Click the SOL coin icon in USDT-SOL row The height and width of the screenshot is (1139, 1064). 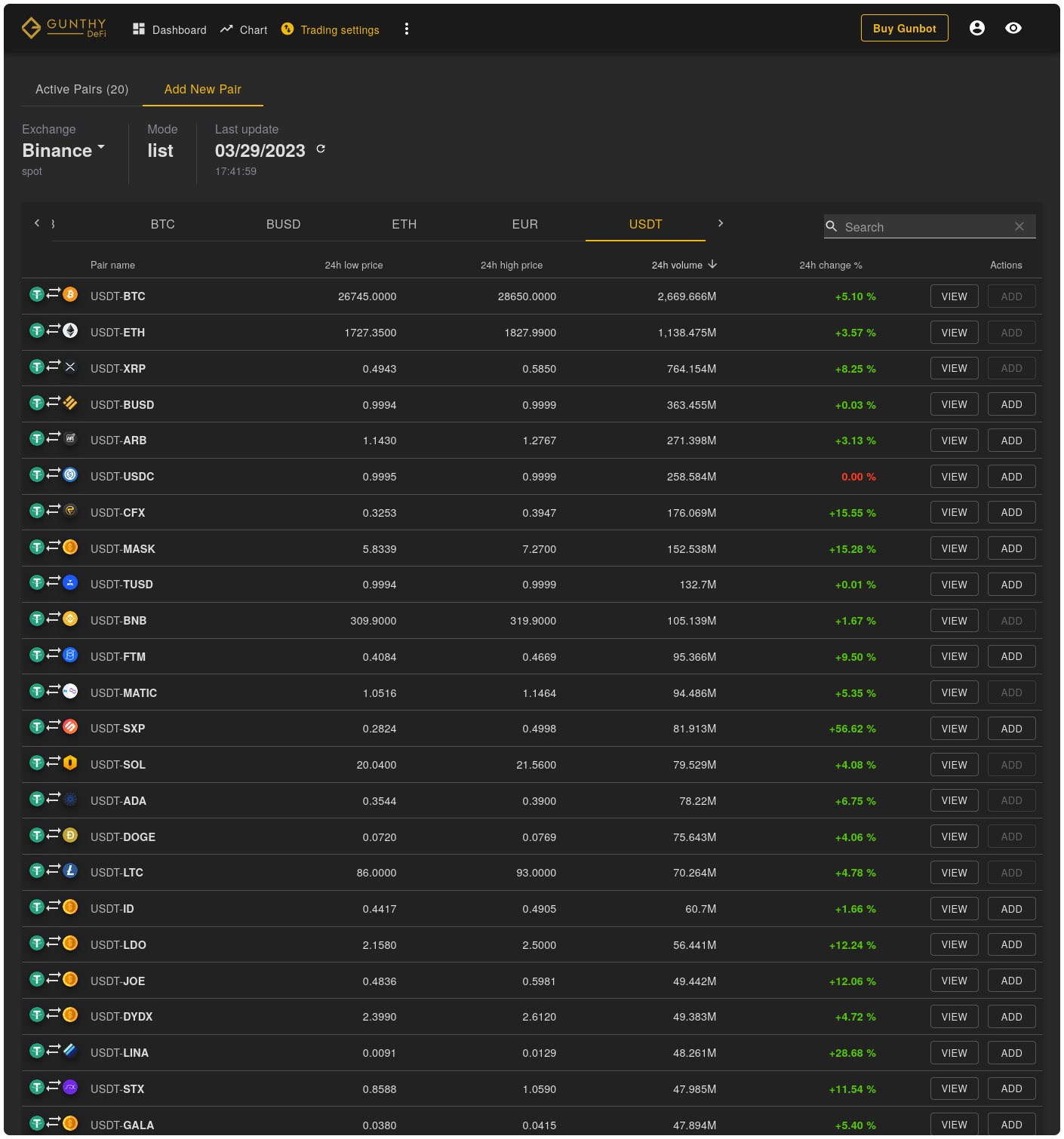(70, 763)
